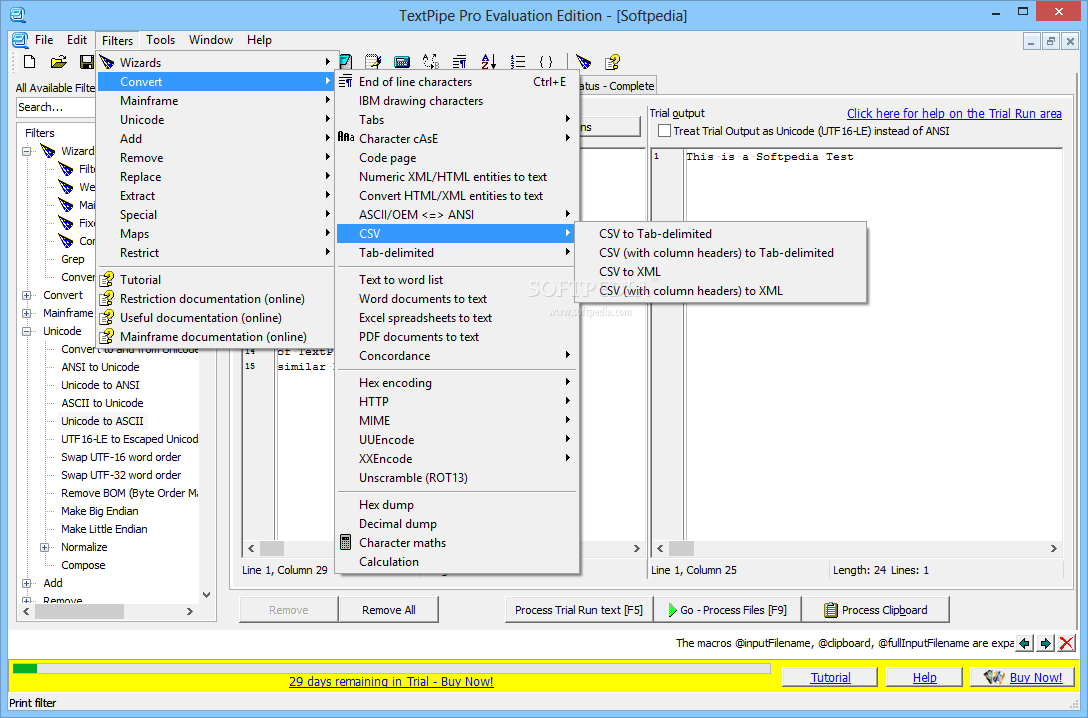Screen dimensions: 1088x718
Task: Click the Character maths calculator menu icon
Action: tap(346, 542)
